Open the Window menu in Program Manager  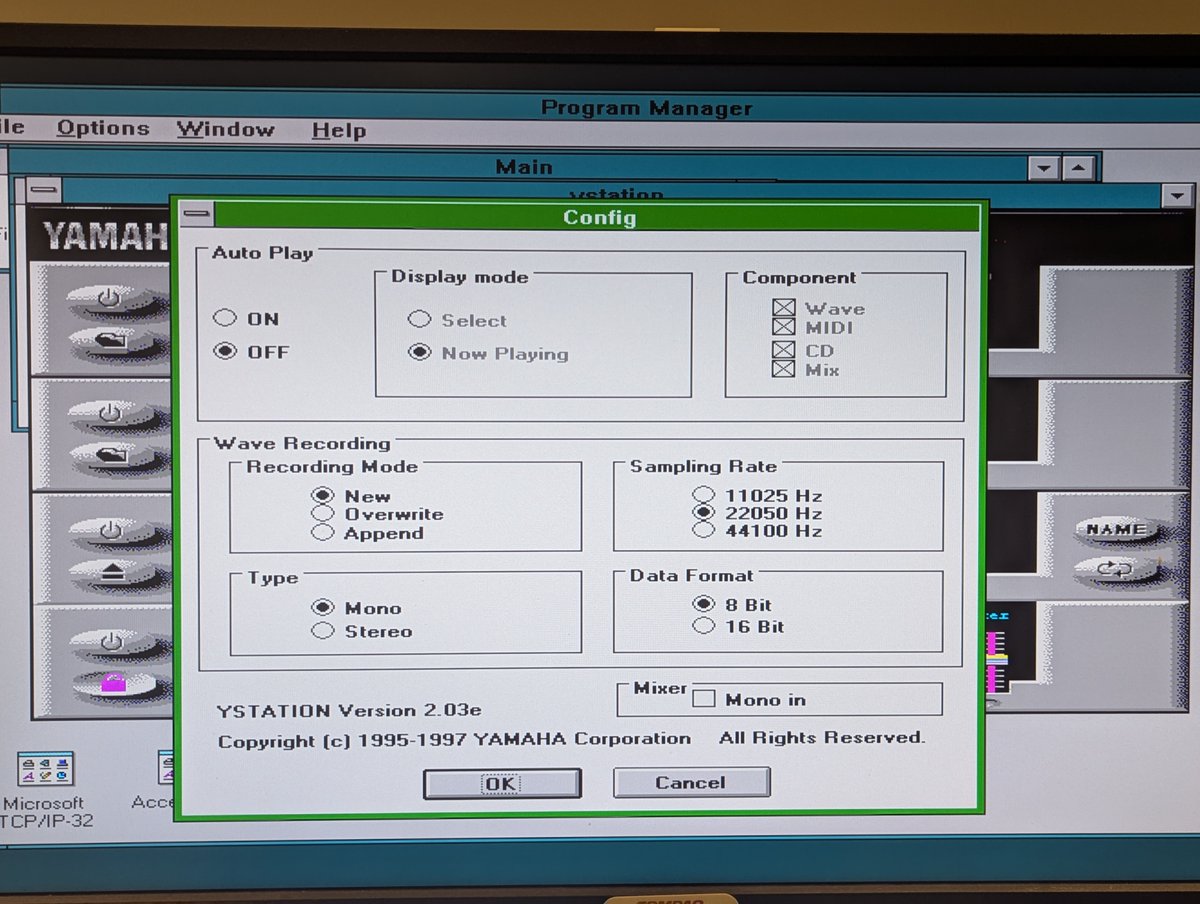[225, 129]
